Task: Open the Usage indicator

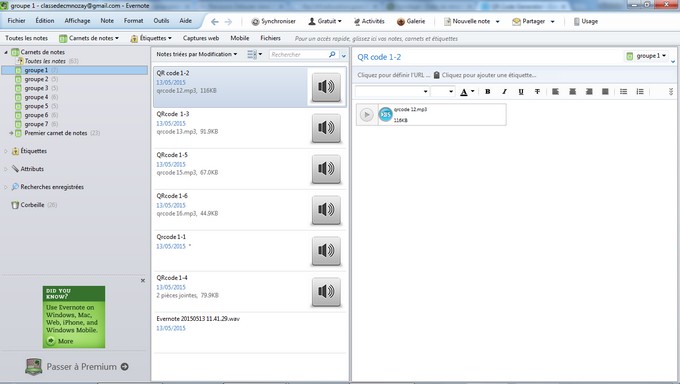Action: click(586, 21)
